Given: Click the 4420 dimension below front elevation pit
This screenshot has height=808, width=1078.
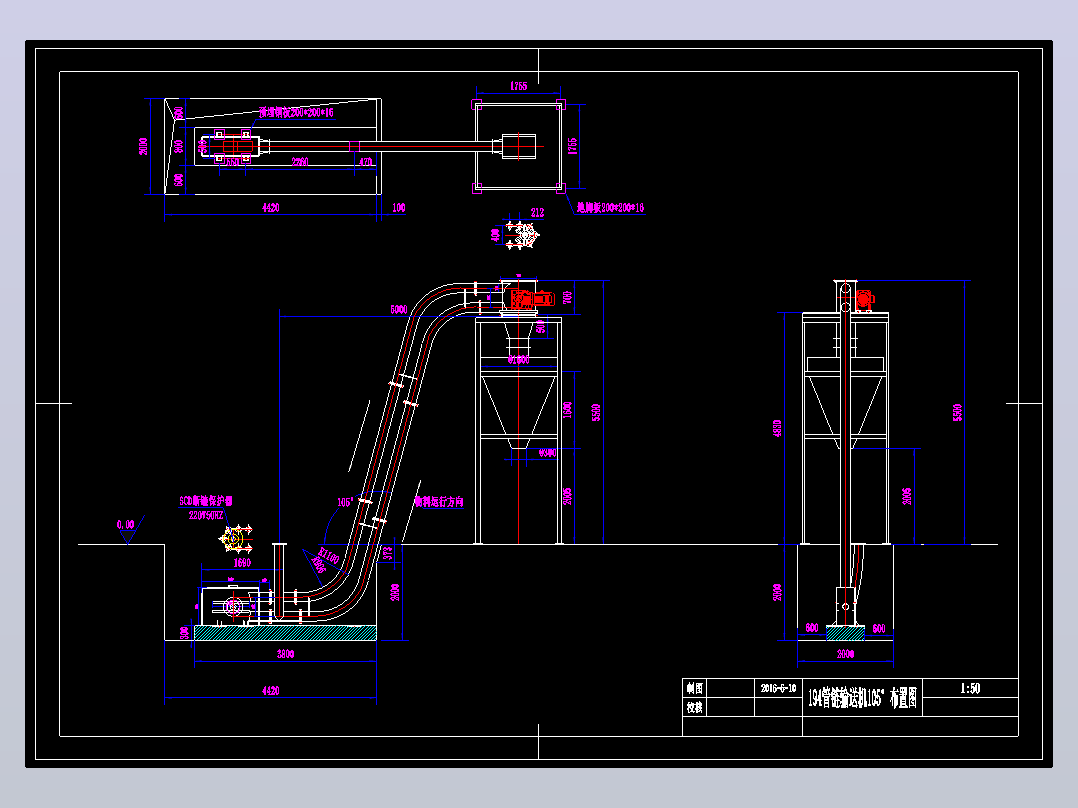Looking at the screenshot, I should coord(271,690).
